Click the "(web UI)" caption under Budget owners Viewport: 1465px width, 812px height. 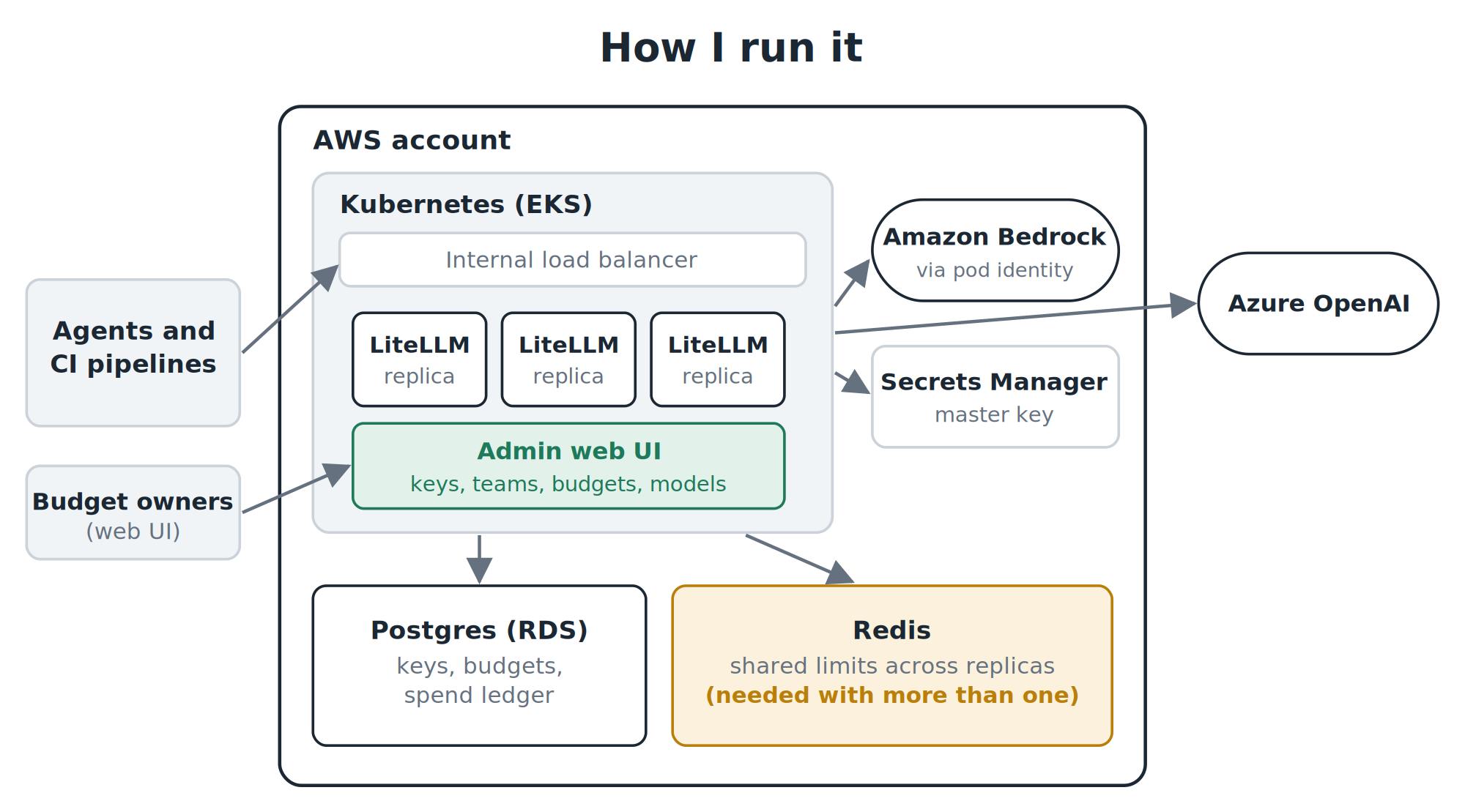point(133,532)
